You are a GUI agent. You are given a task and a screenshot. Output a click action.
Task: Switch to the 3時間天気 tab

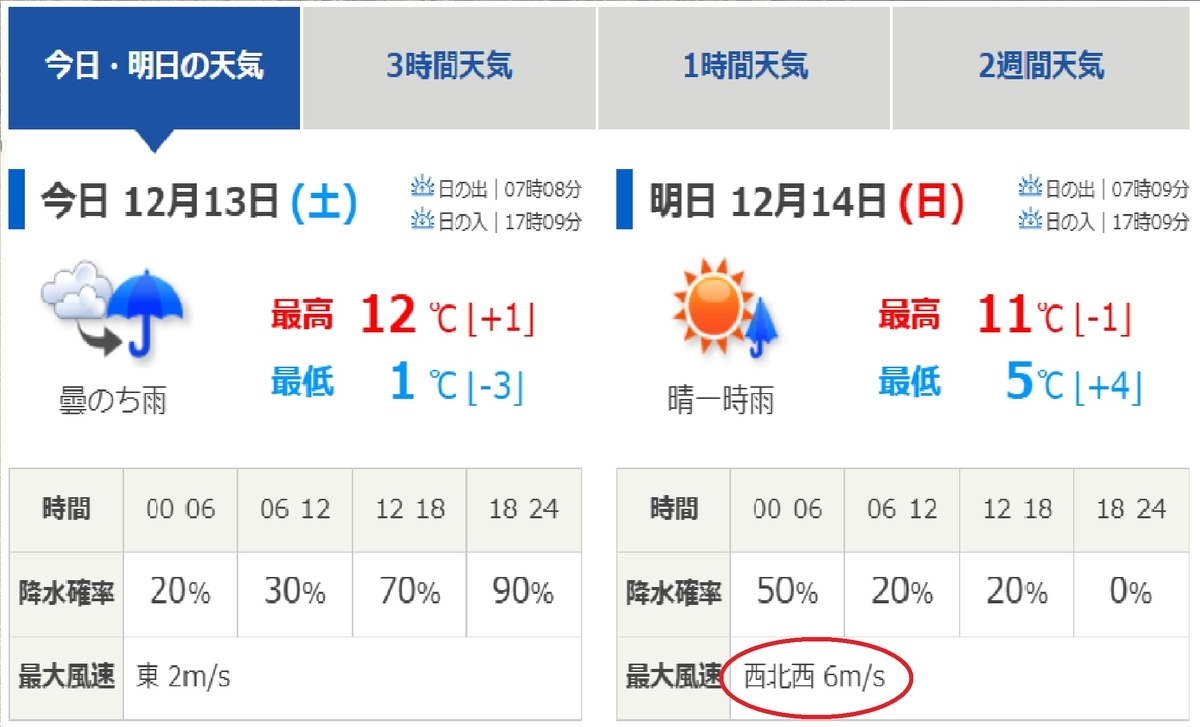point(449,68)
